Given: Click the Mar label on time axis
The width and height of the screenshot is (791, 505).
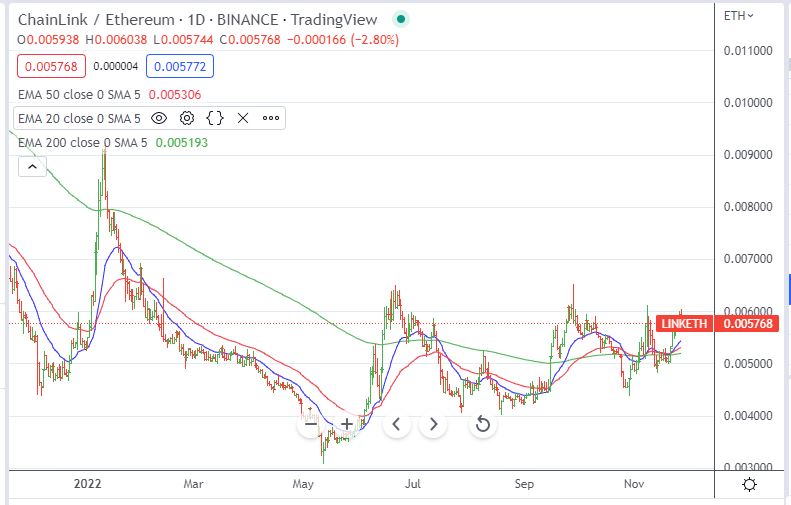Looking at the screenshot, I should pyautogui.click(x=193, y=484).
